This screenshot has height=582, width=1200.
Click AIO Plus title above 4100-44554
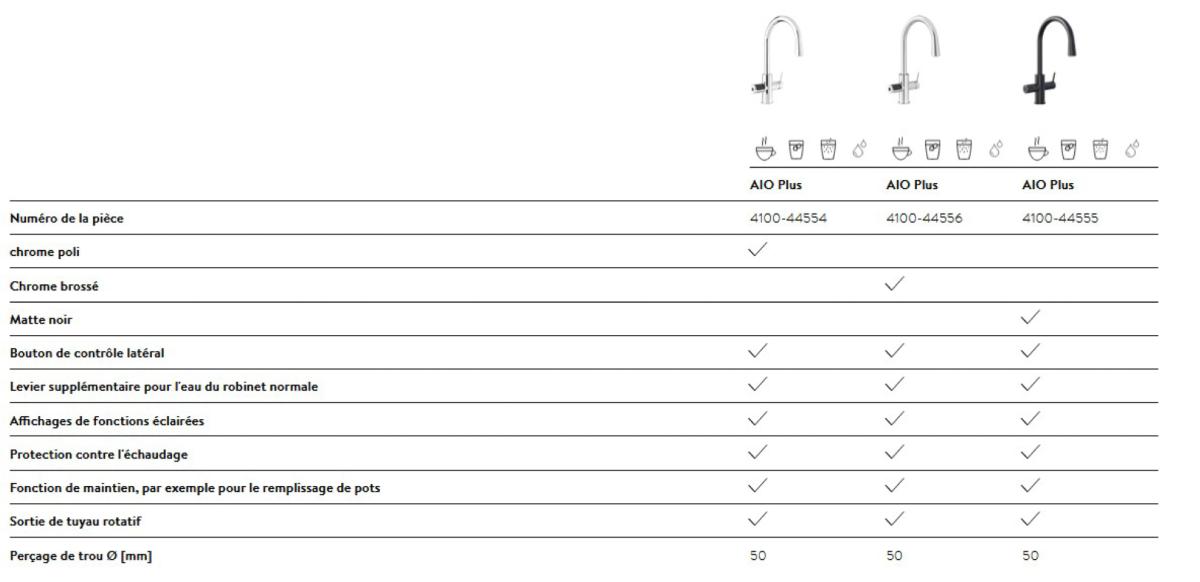776,185
